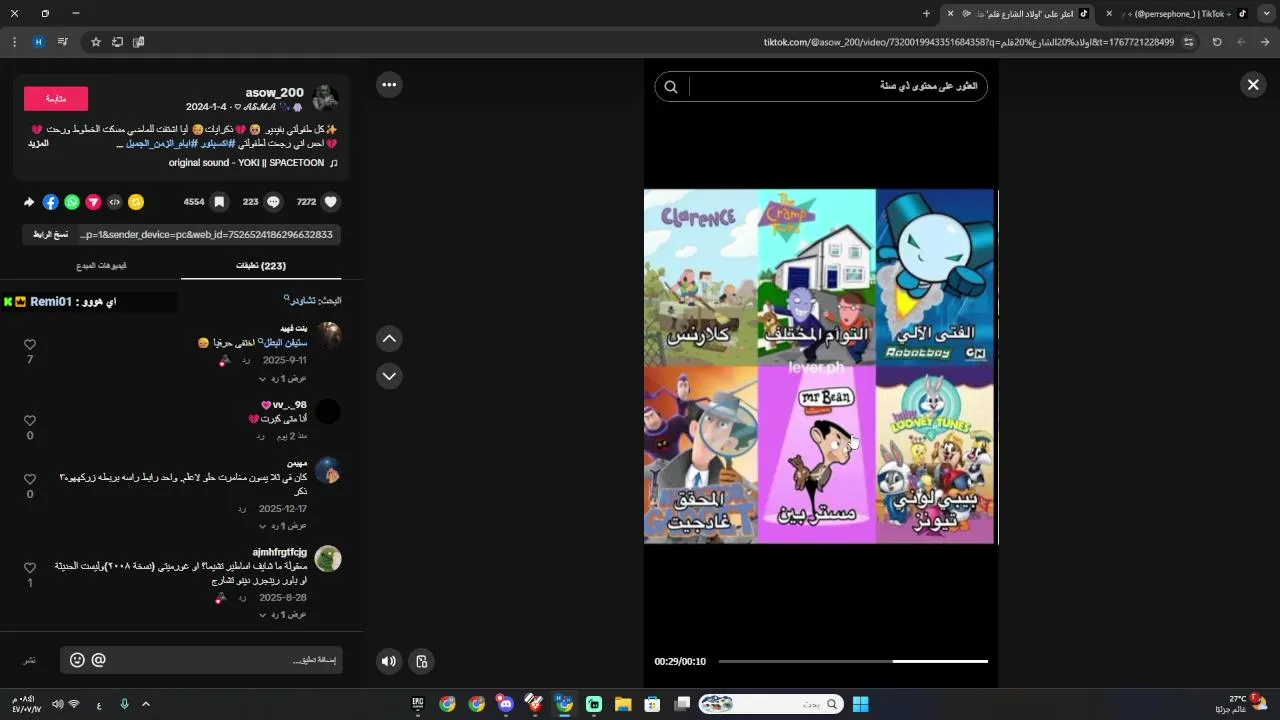This screenshot has width=1280, height=720.
Task: Go to previous video with up chevron
Action: pyautogui.click(x=389, y=339)
